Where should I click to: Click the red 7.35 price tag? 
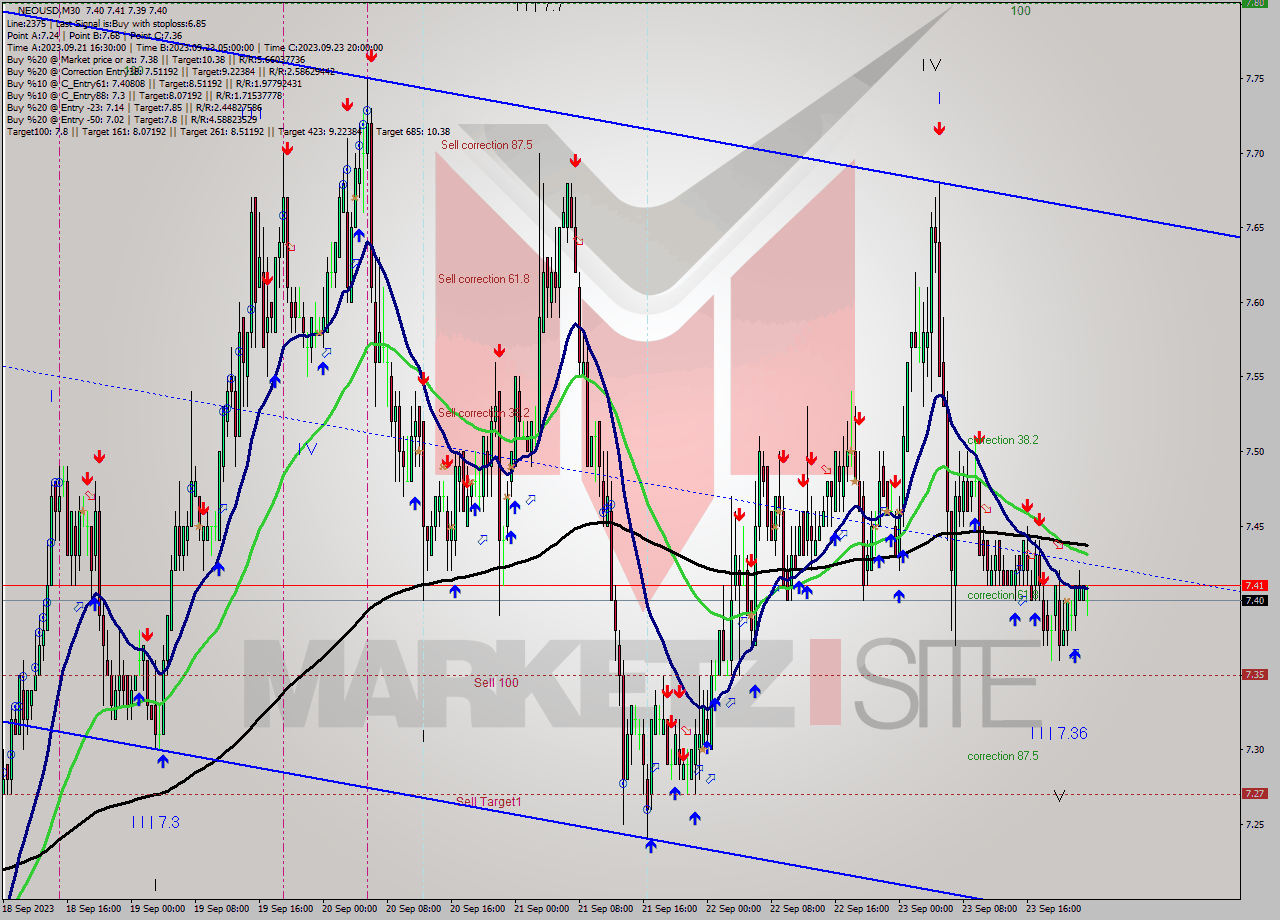pyautogui.click(x=1254, y=675)
